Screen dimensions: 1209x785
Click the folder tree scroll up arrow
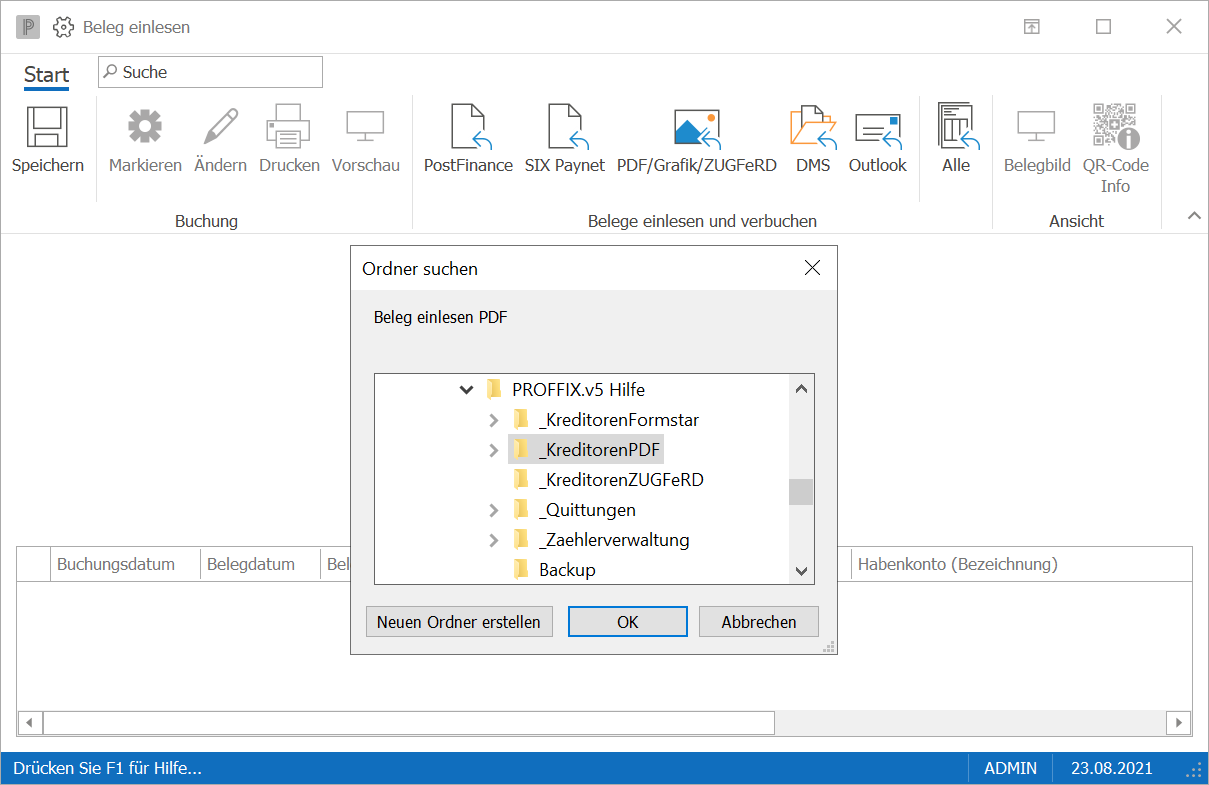click(801, 389)
